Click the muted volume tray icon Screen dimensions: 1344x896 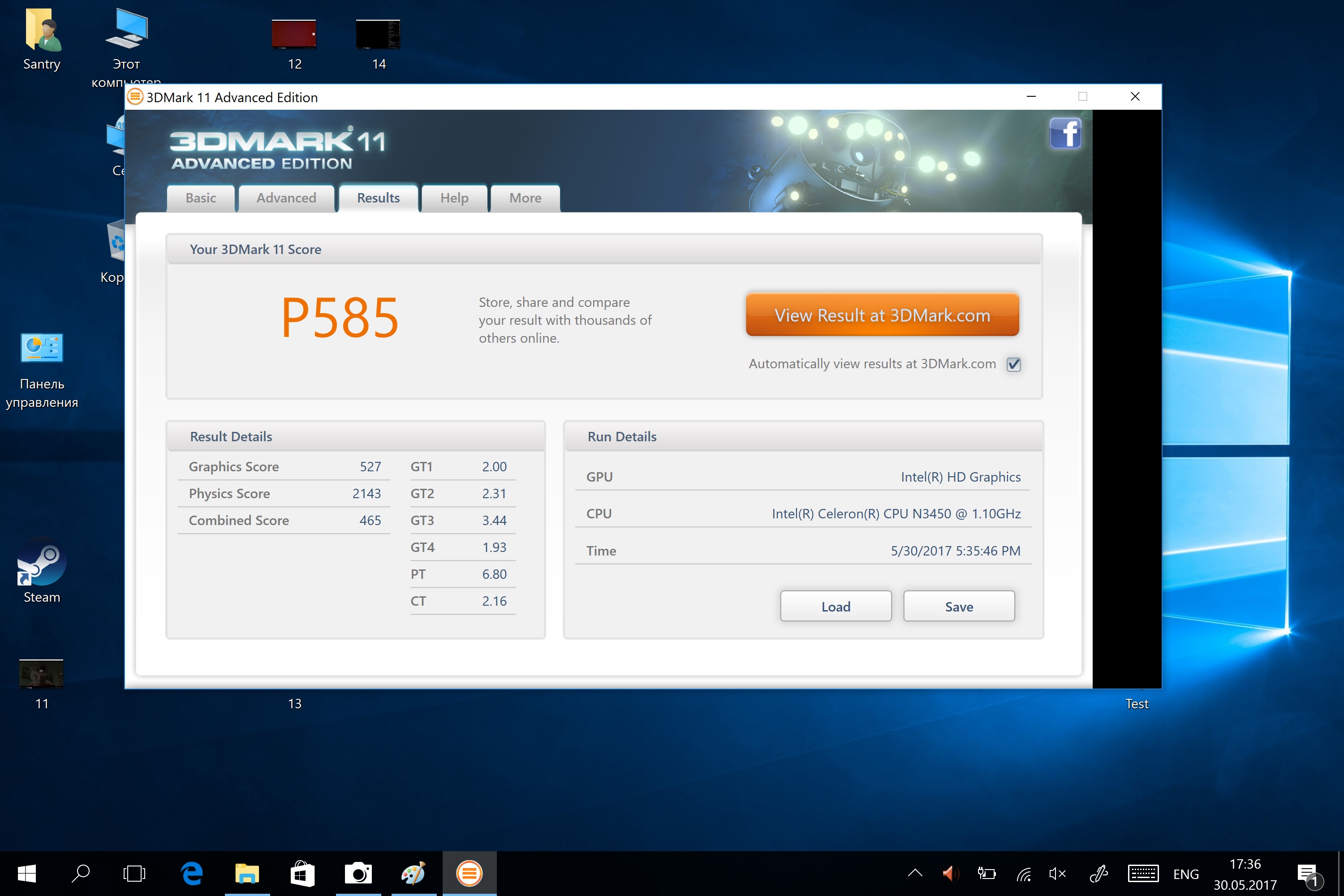[1058, 873]
